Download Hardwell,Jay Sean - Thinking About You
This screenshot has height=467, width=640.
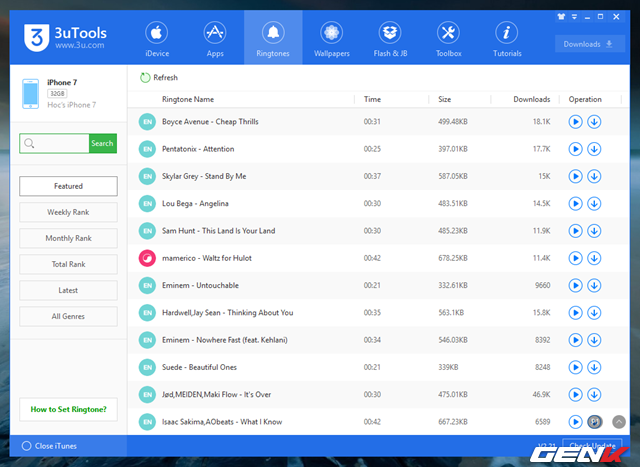pyautogui.click(x=594, y=313)
